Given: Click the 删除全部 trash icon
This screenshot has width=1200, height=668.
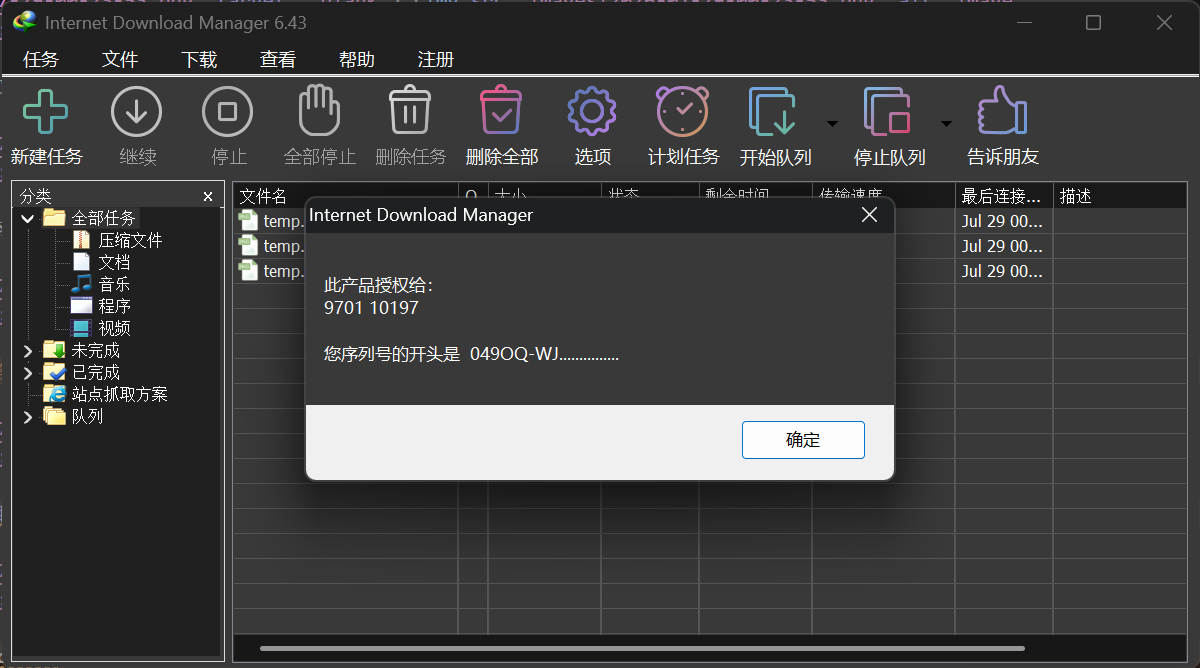Looking at the screenshot, I should pos(501,110).
